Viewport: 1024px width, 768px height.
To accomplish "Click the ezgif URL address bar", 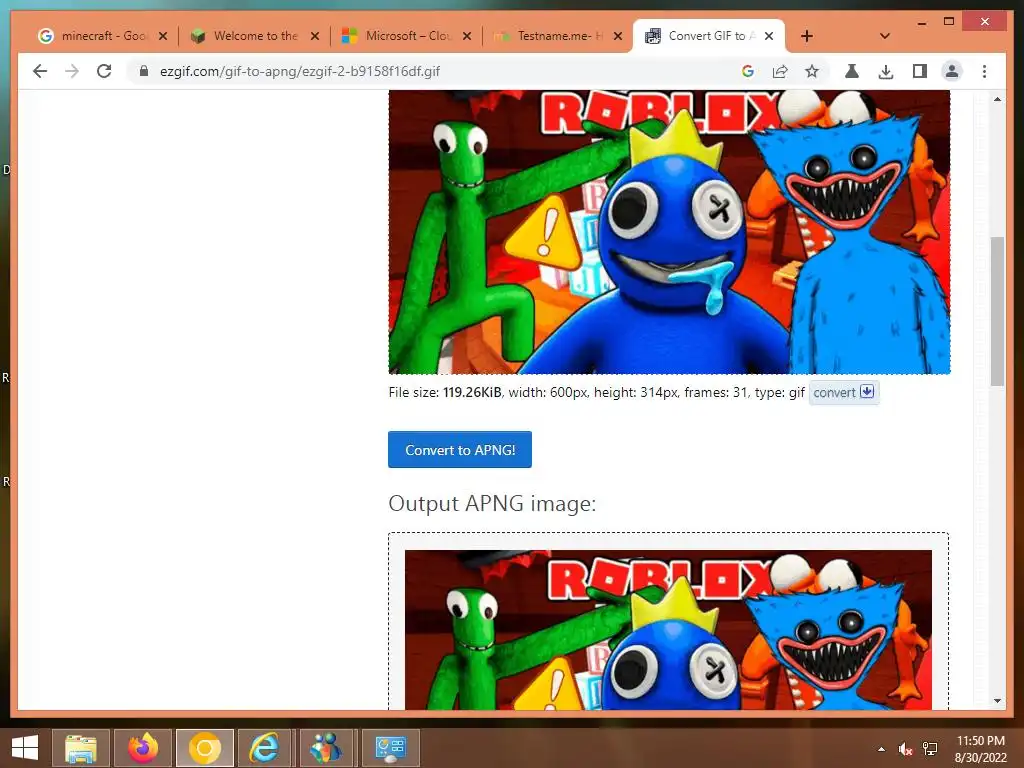I will 431,71.
